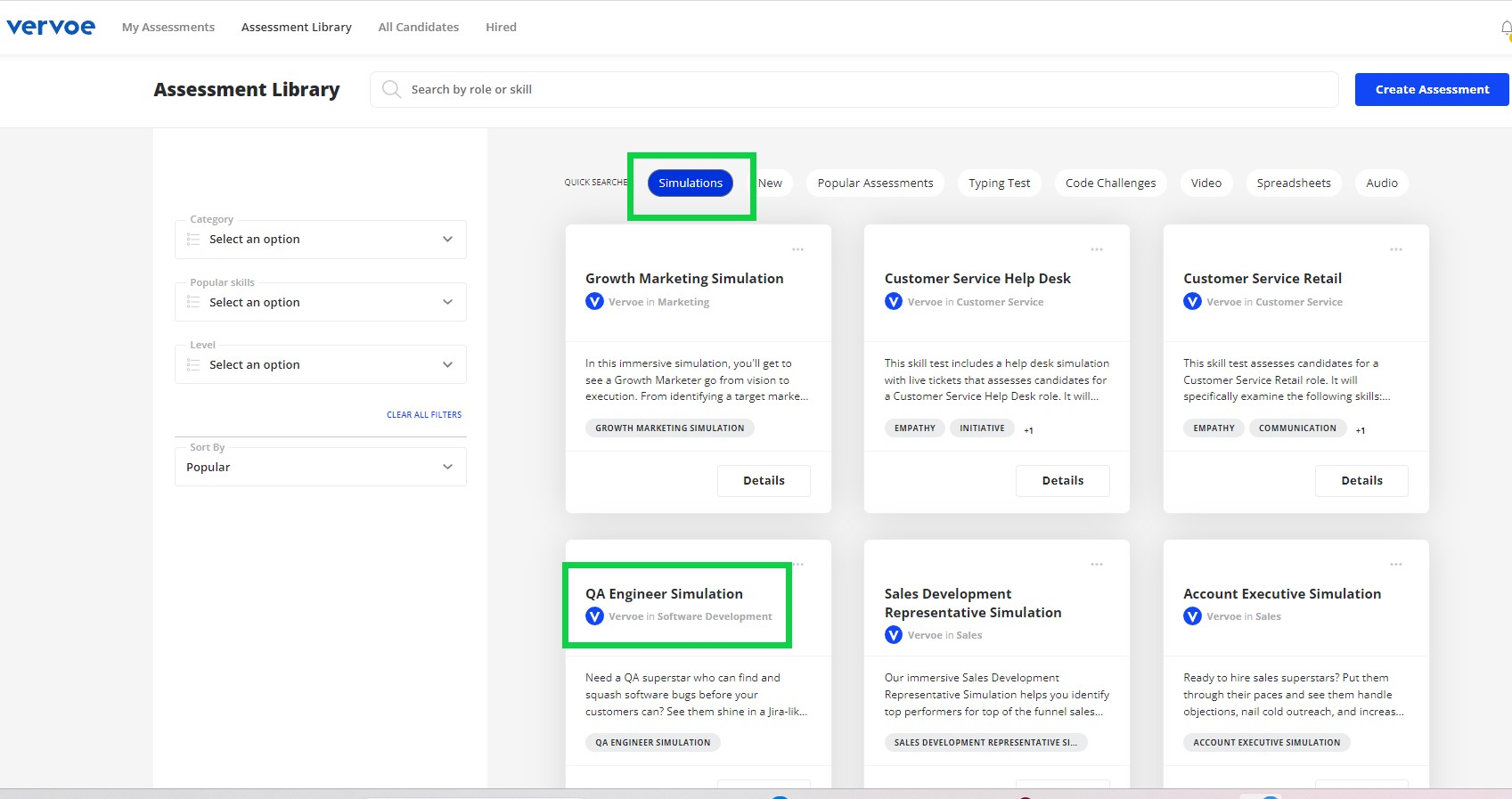Select the Video quick search
This screenshot has width=1512, height=799.
pyautogui.click(x=1206, y=183)
